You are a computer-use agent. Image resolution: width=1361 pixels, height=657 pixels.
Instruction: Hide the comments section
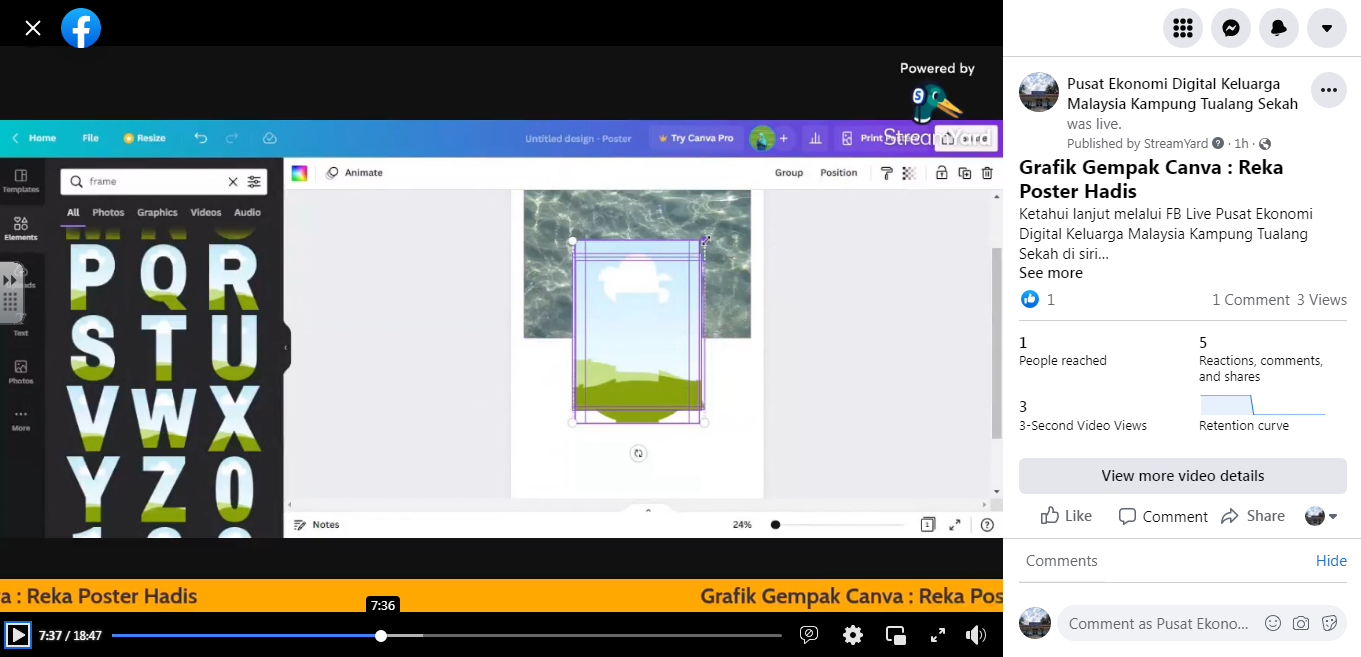[x=1331, y=561]
